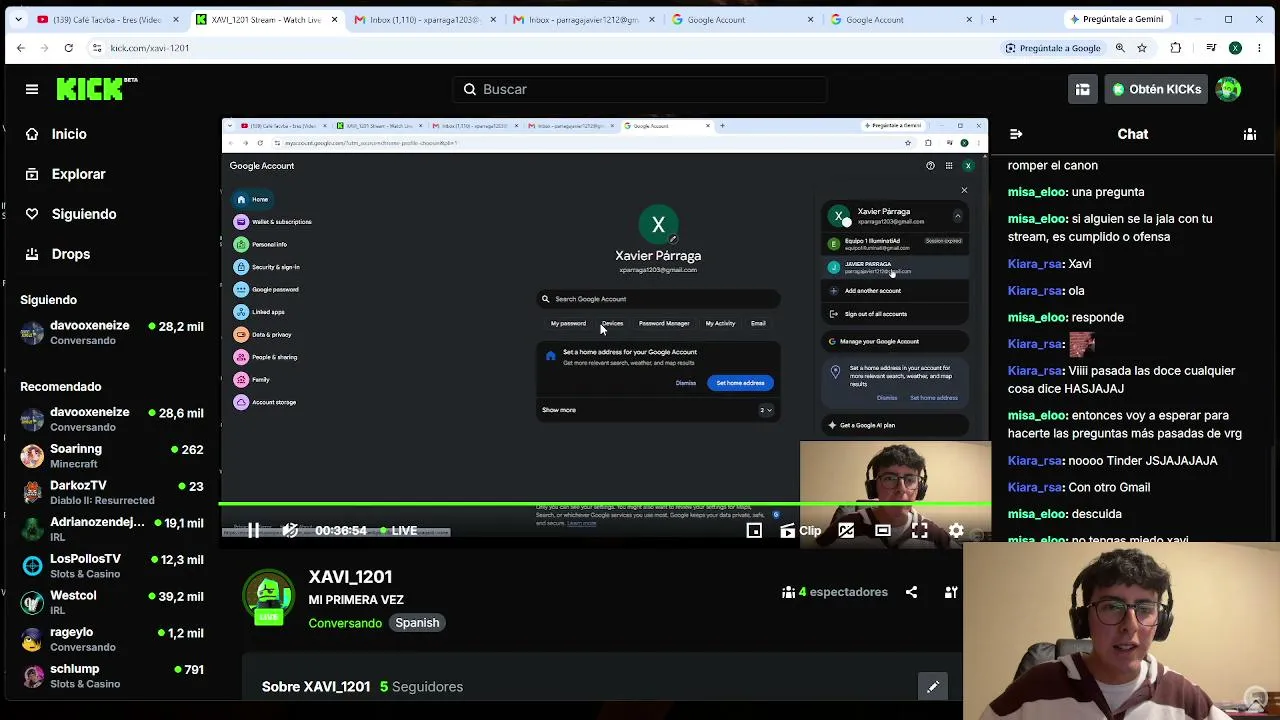The image size is (1280, 720).
Task: Open site information icon in address bar
Action: [x=97, y=48]
